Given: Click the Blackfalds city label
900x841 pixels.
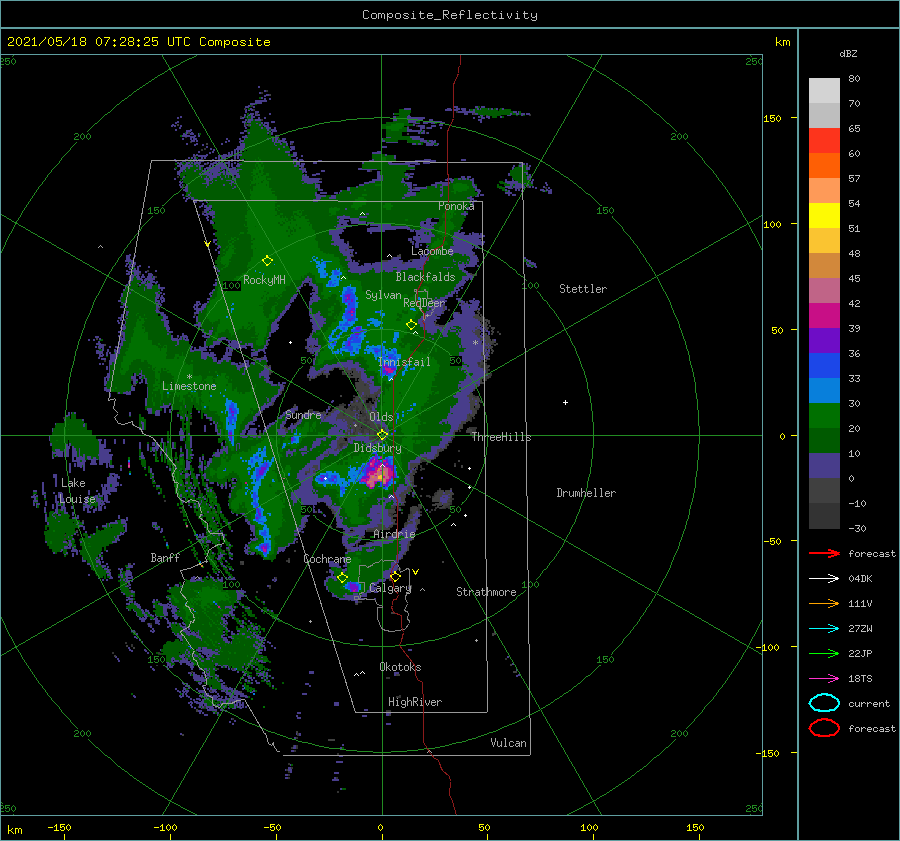Looking at the screenshot, I should [425, 277].
